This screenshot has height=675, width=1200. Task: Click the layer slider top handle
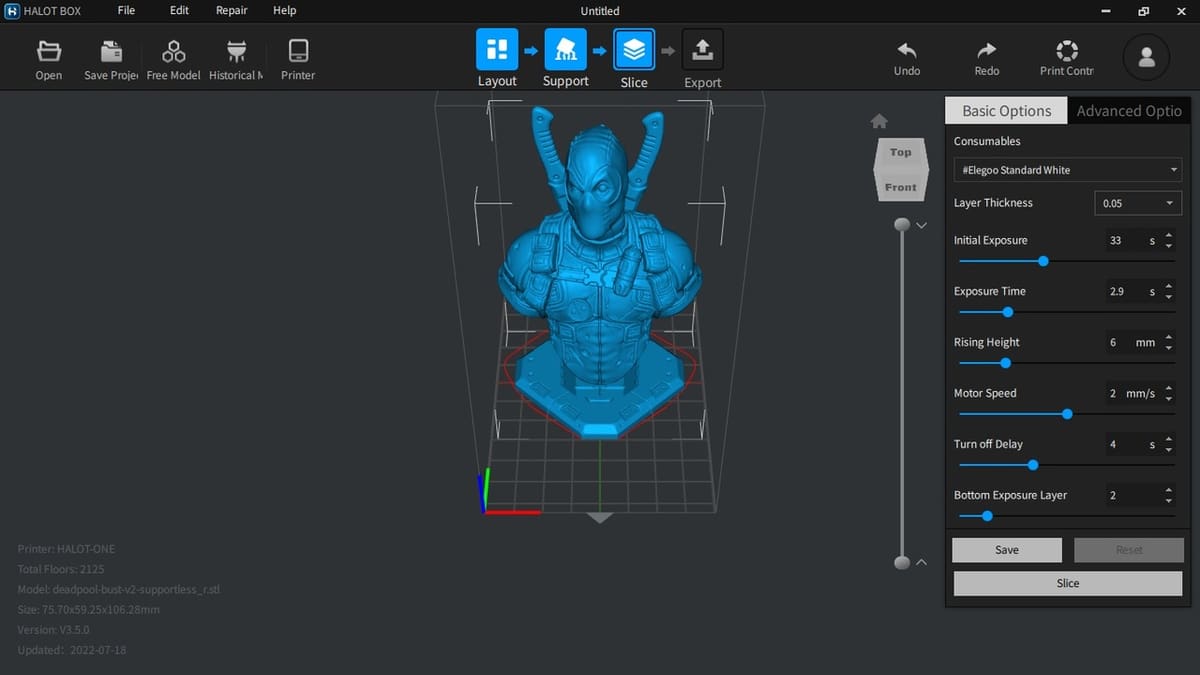click(x=902, y=225)
